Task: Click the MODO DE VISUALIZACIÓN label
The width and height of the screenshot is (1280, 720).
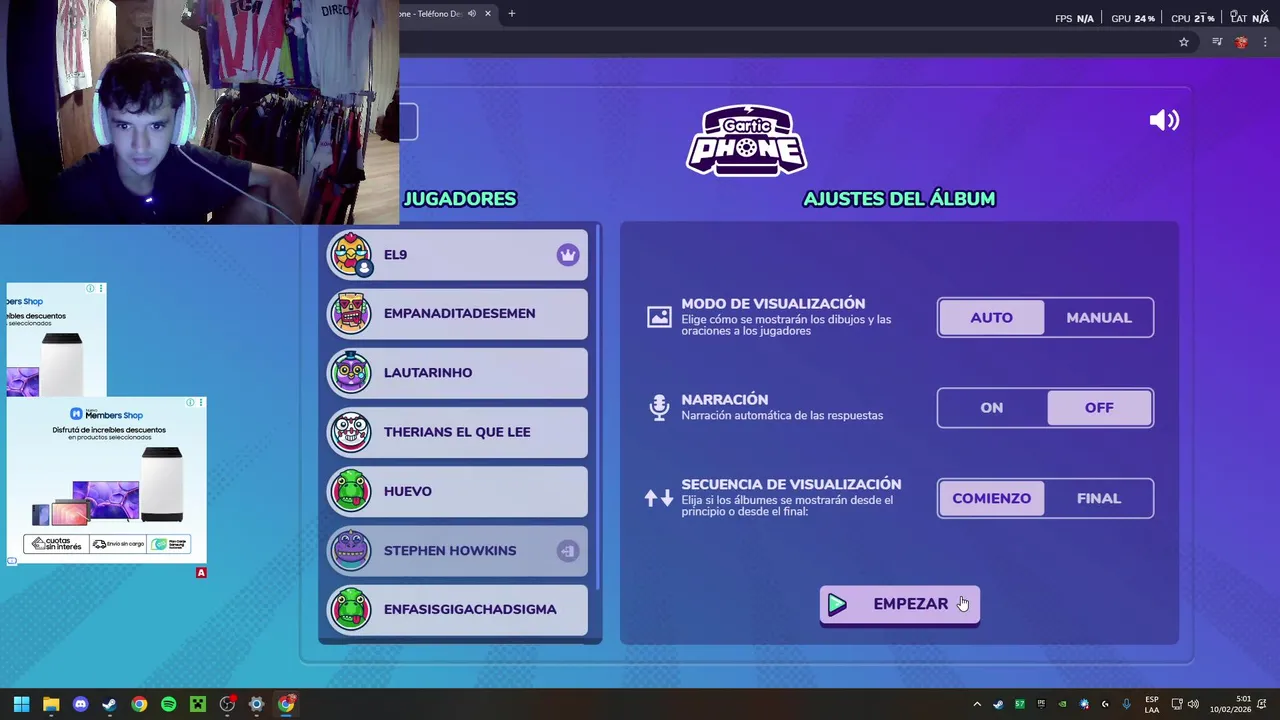Action: (773, 304)
